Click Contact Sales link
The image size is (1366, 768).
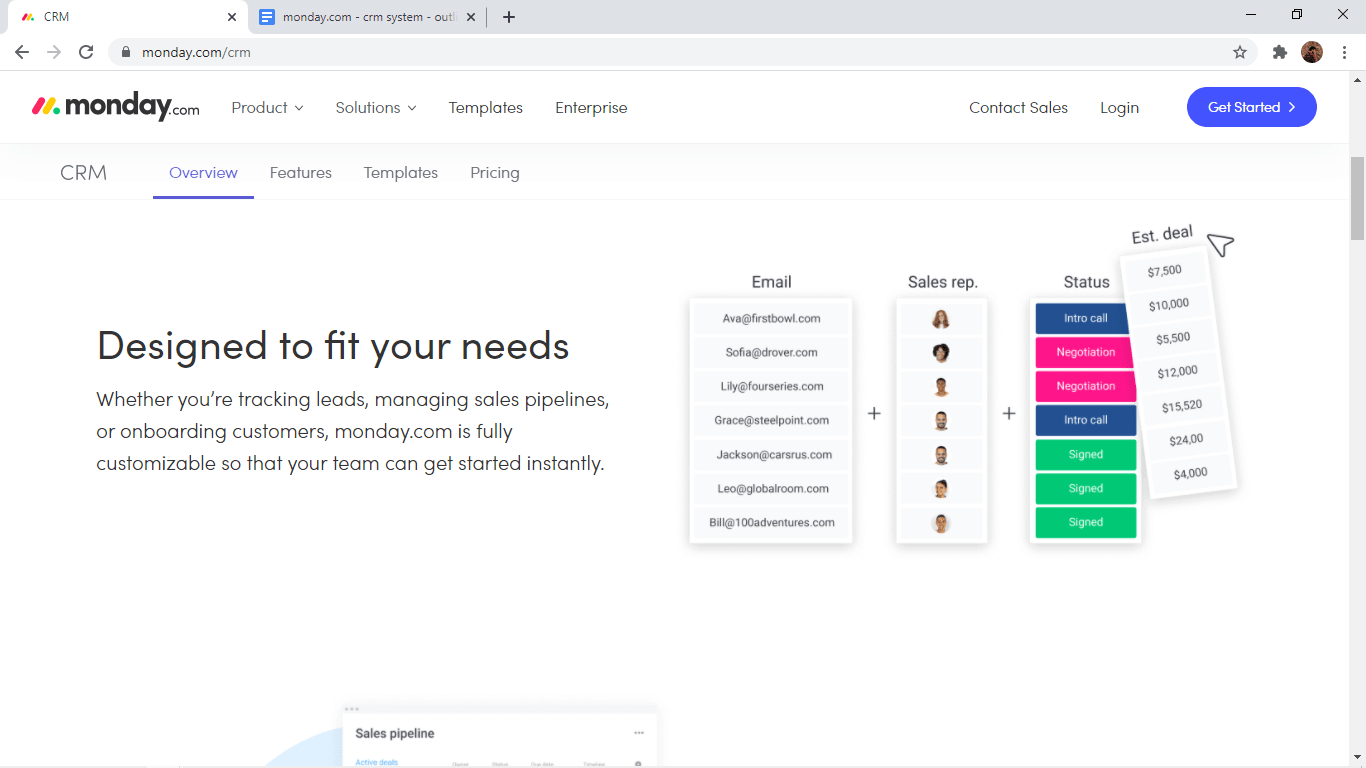[x=1018, y=107]
